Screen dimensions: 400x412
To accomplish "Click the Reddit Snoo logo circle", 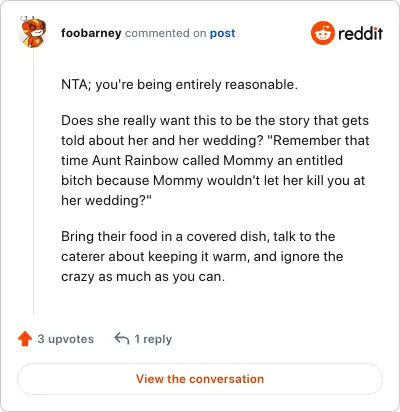I will pos(322,33).
